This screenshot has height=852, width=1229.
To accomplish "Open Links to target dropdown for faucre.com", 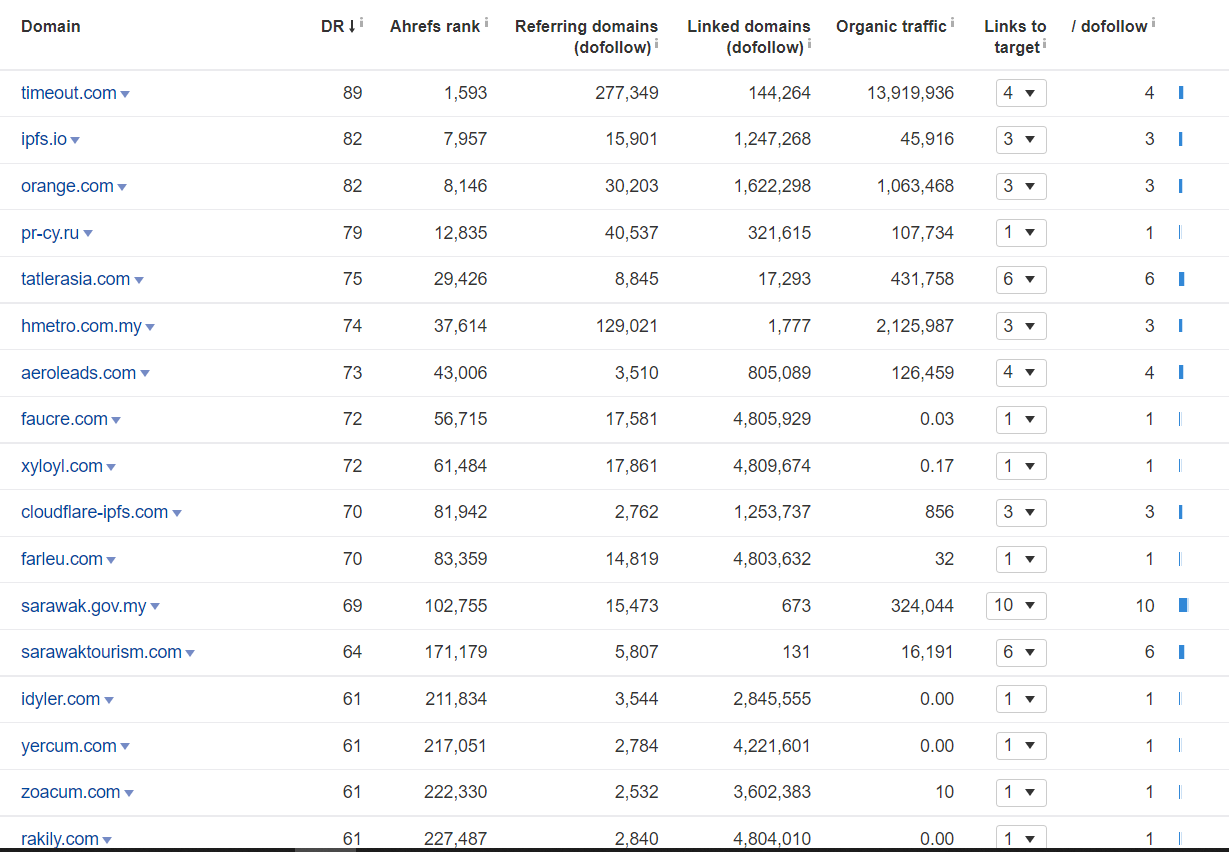I will [x=1021, y=419].
